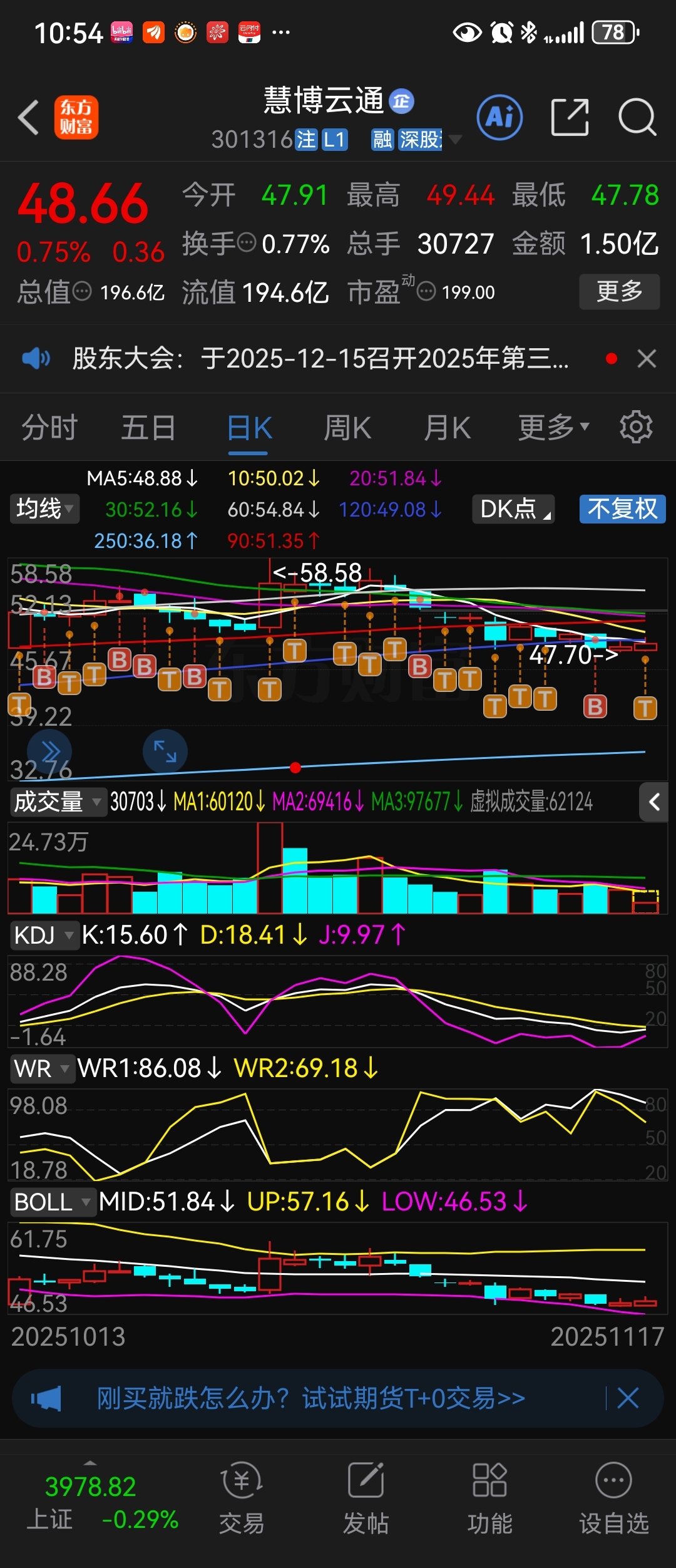Open the 均线 indicator dropdown

tap(44, 508)
